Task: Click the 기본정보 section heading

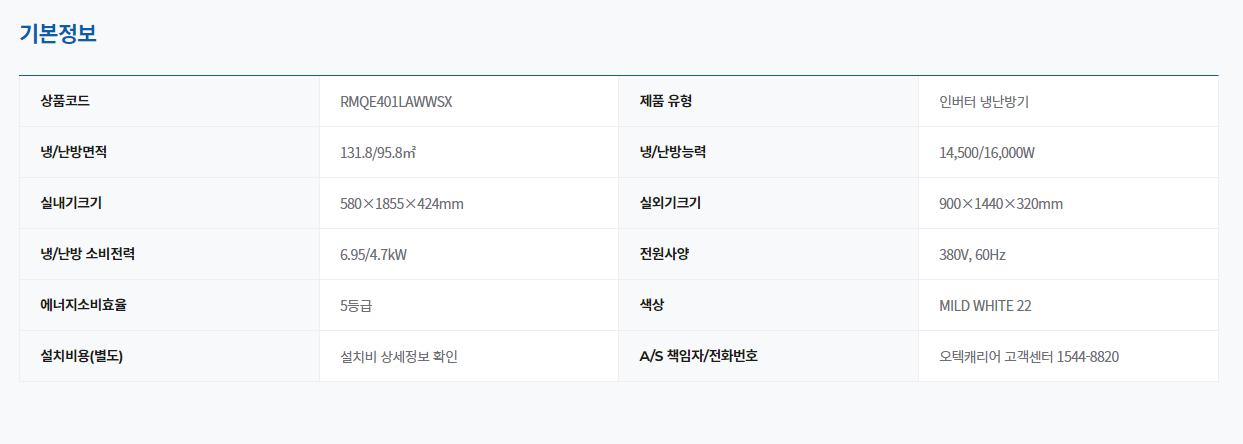Action: [58, 33]
